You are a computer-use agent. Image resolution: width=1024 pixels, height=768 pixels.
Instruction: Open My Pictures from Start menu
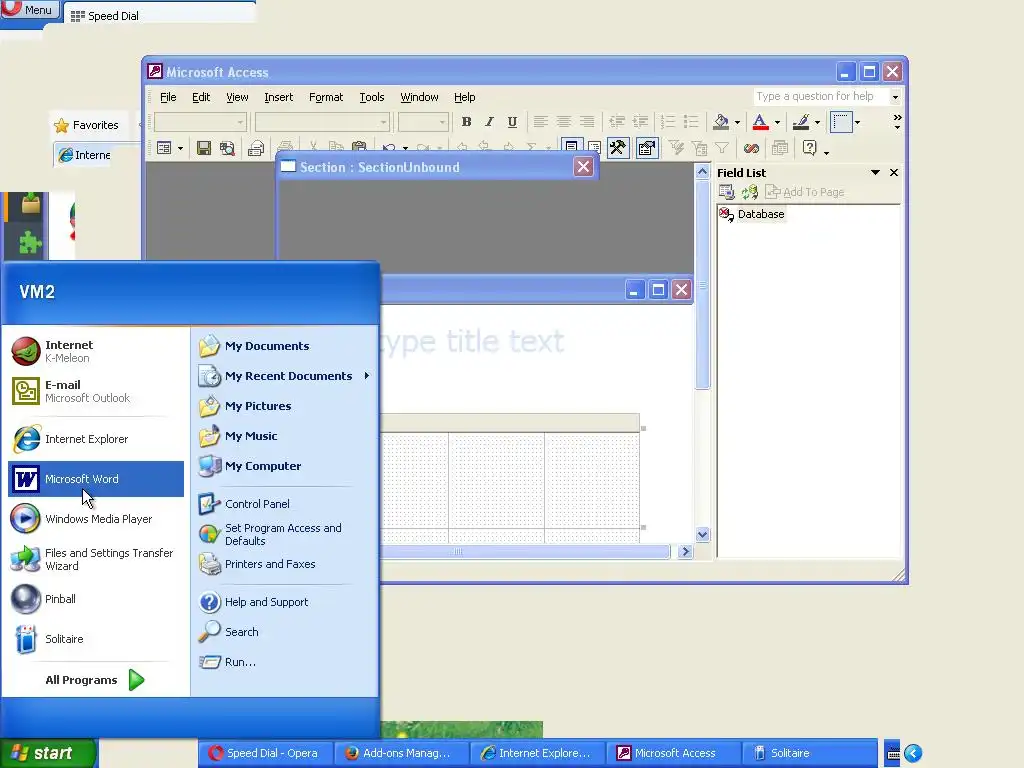[x=285, y=406]
